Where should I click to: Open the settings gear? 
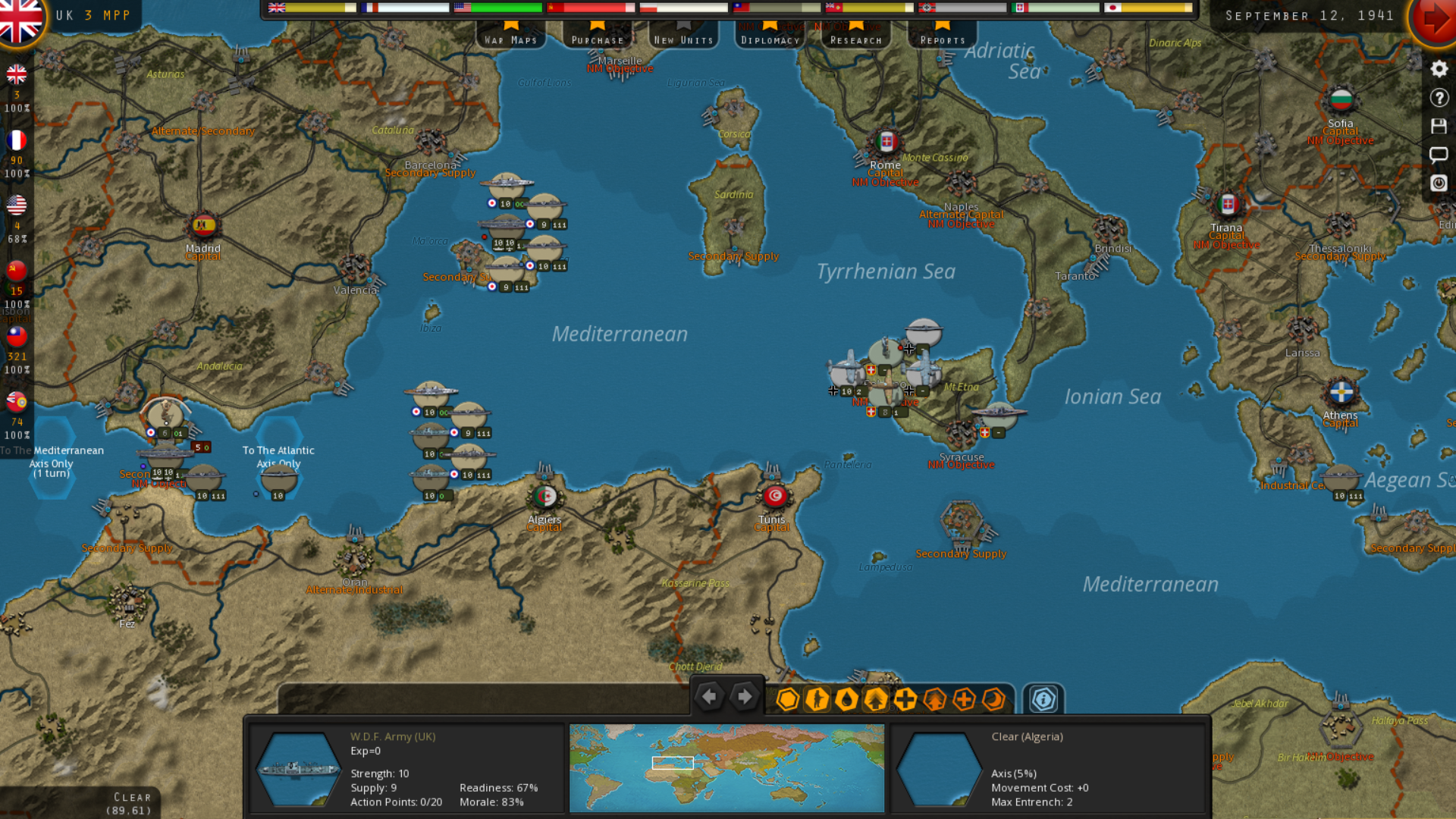tap(1439, 69)
